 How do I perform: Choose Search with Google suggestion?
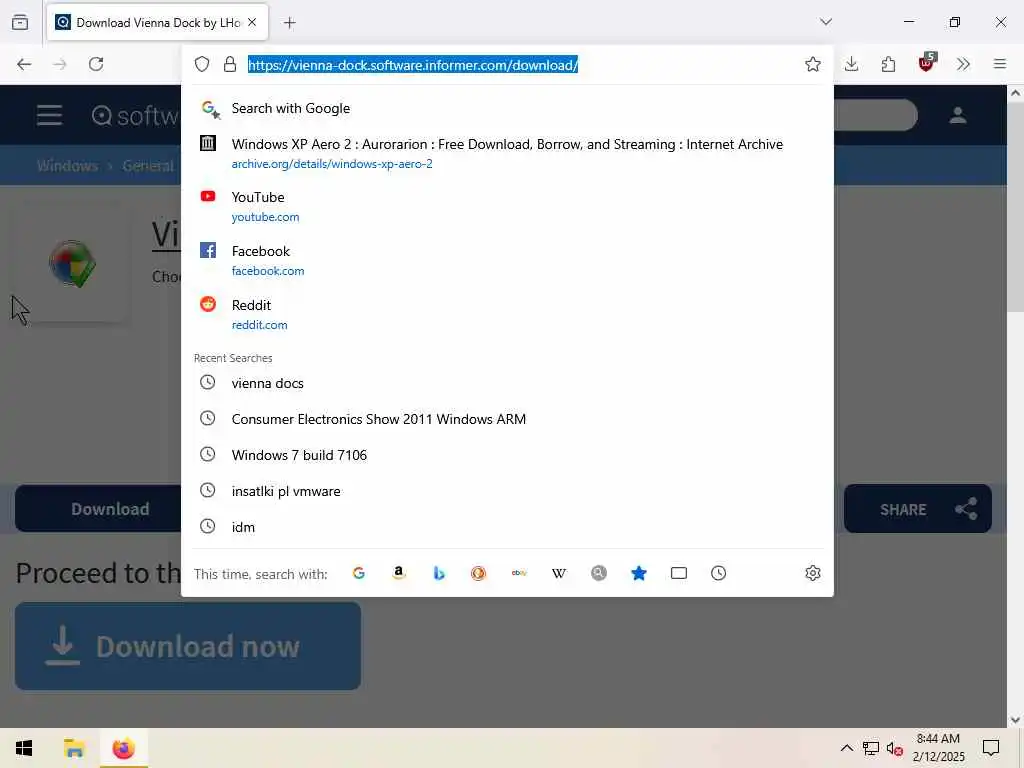tap(507, 108)
